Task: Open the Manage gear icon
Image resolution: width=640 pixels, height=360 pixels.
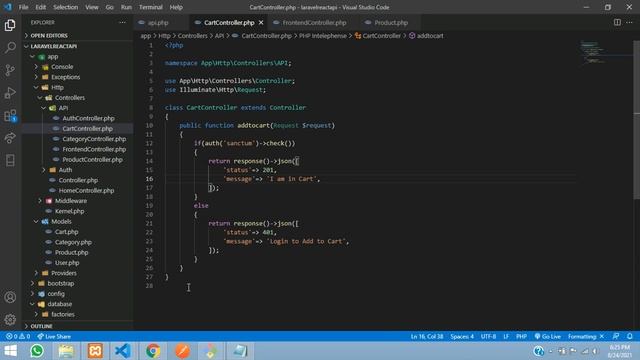Action: tap(10, 319)
